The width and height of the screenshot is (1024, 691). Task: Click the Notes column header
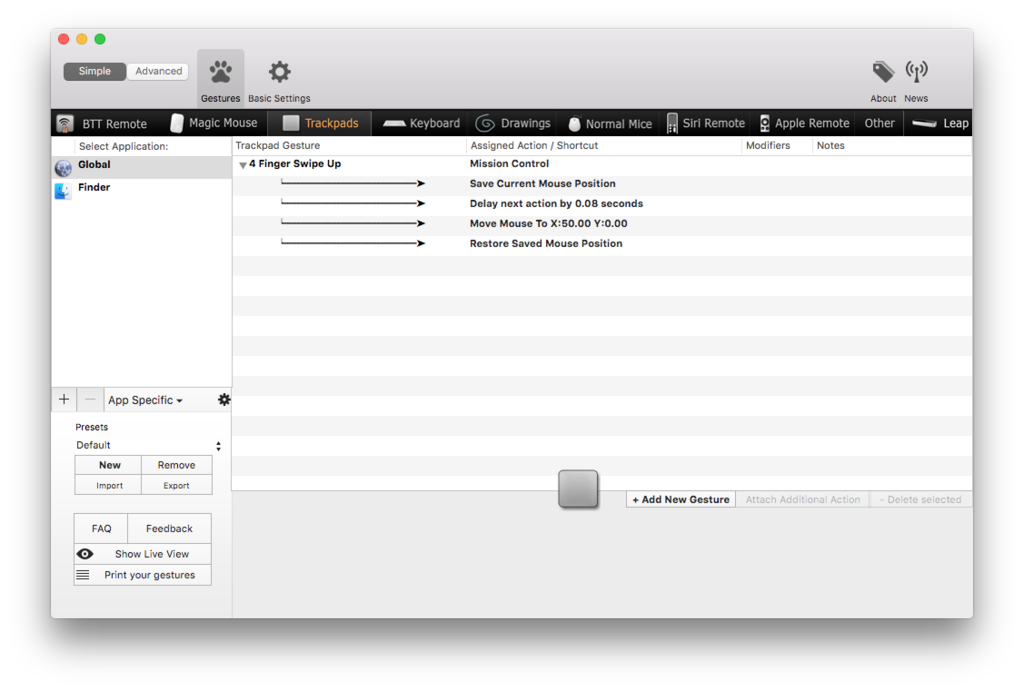point(892,146)
